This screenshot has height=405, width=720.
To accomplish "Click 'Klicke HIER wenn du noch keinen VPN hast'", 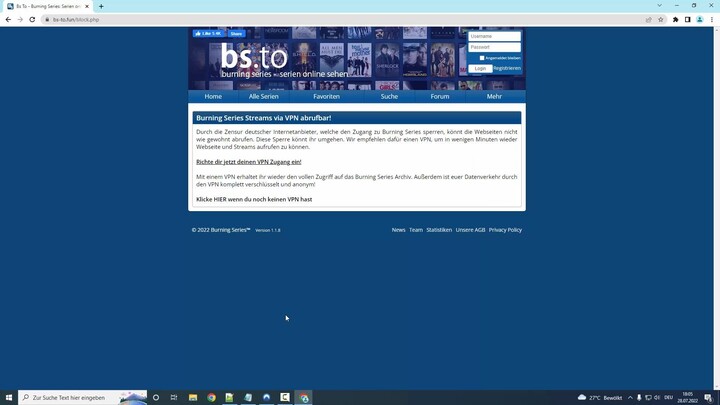I will pyautogui.click(x=254, y=199).
